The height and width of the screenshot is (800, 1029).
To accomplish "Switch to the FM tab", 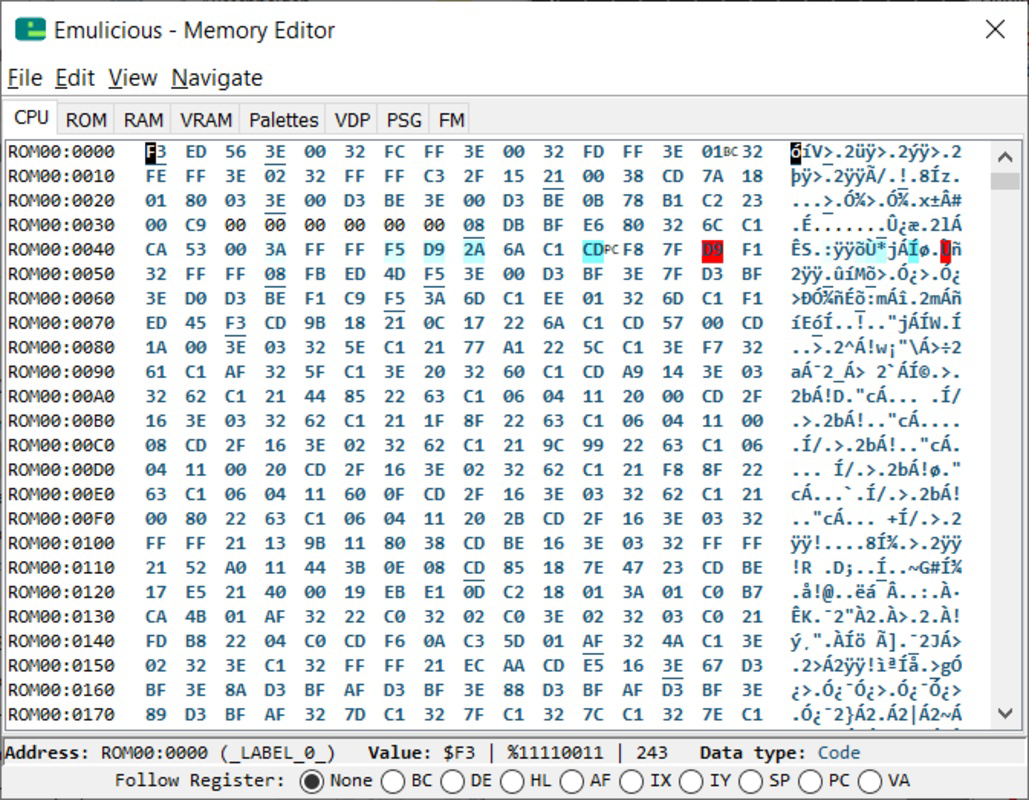I will coord(451,120).
